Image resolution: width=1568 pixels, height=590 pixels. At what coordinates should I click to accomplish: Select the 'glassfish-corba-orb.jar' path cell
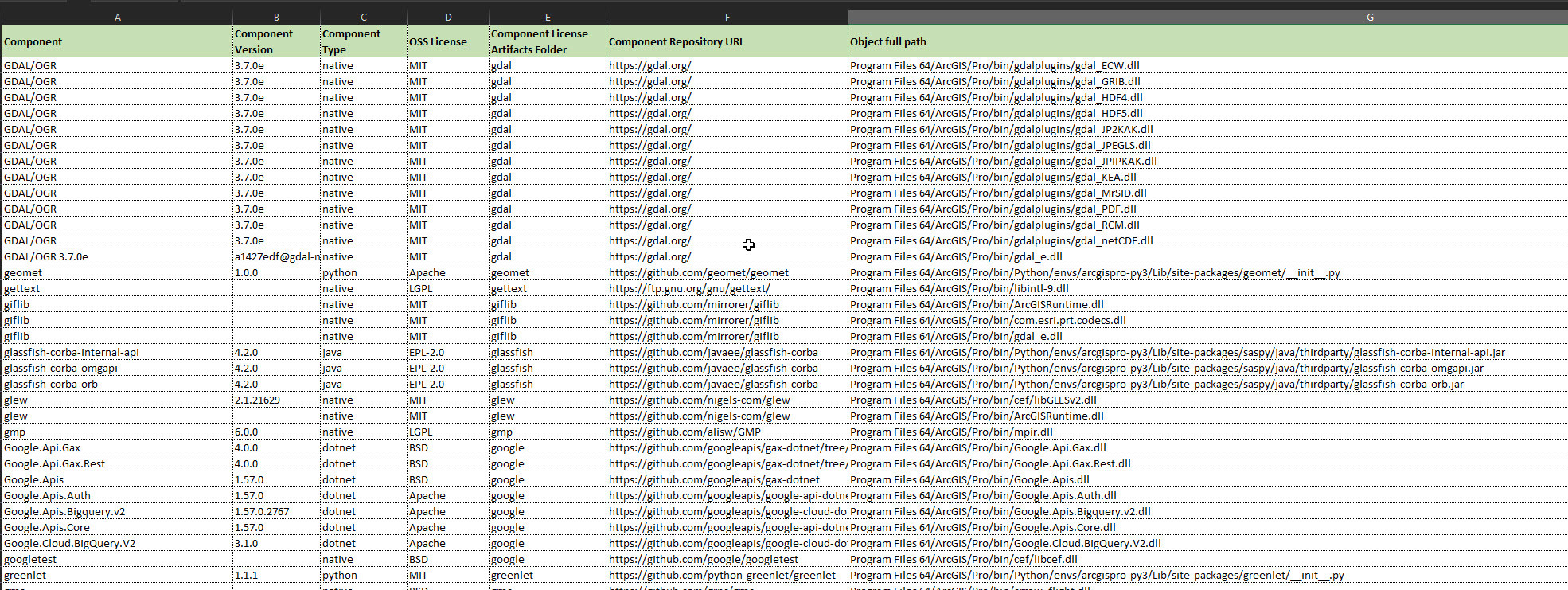[1208, 384]
